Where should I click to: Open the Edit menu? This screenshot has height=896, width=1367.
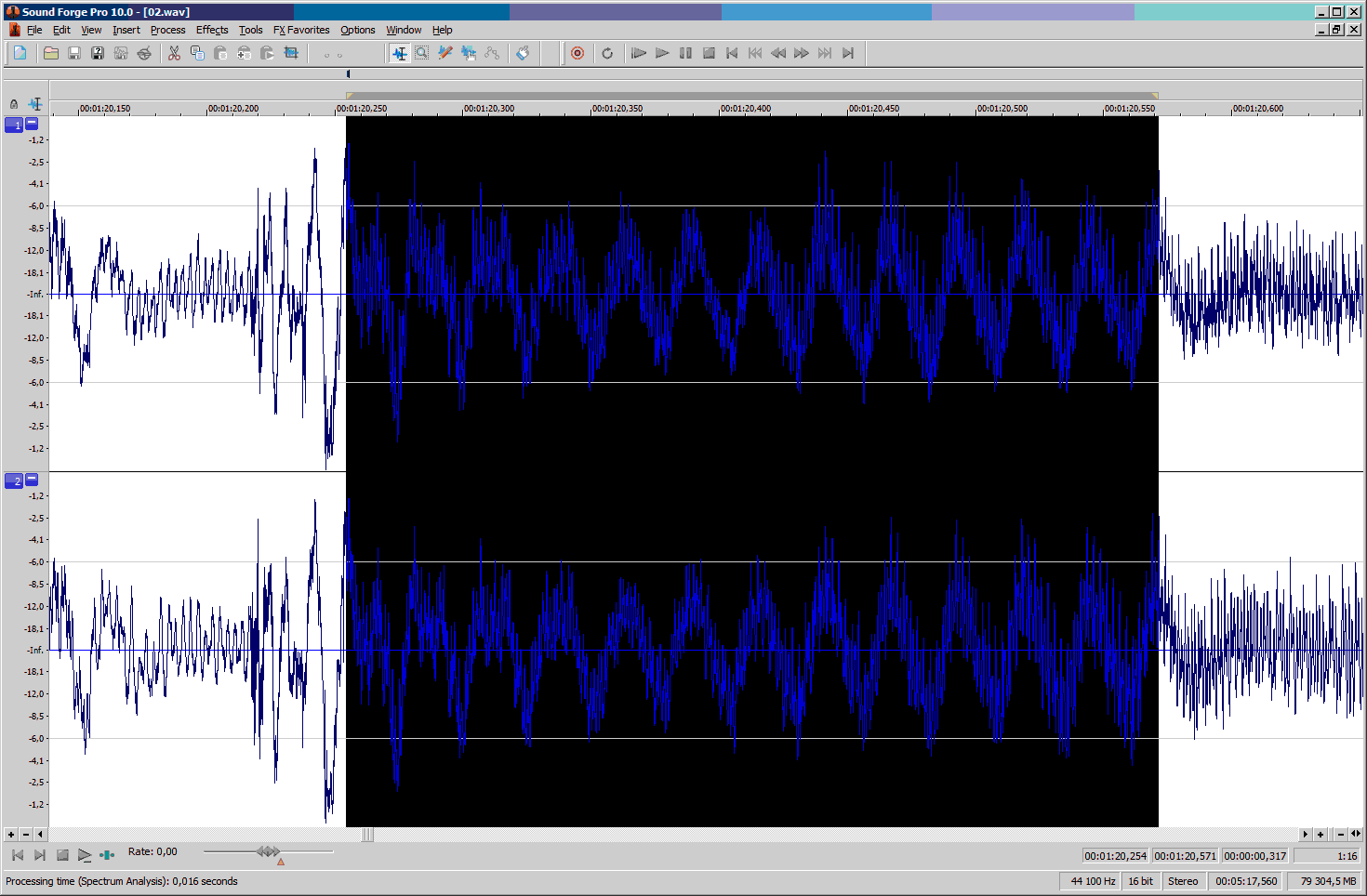[61, 30]
